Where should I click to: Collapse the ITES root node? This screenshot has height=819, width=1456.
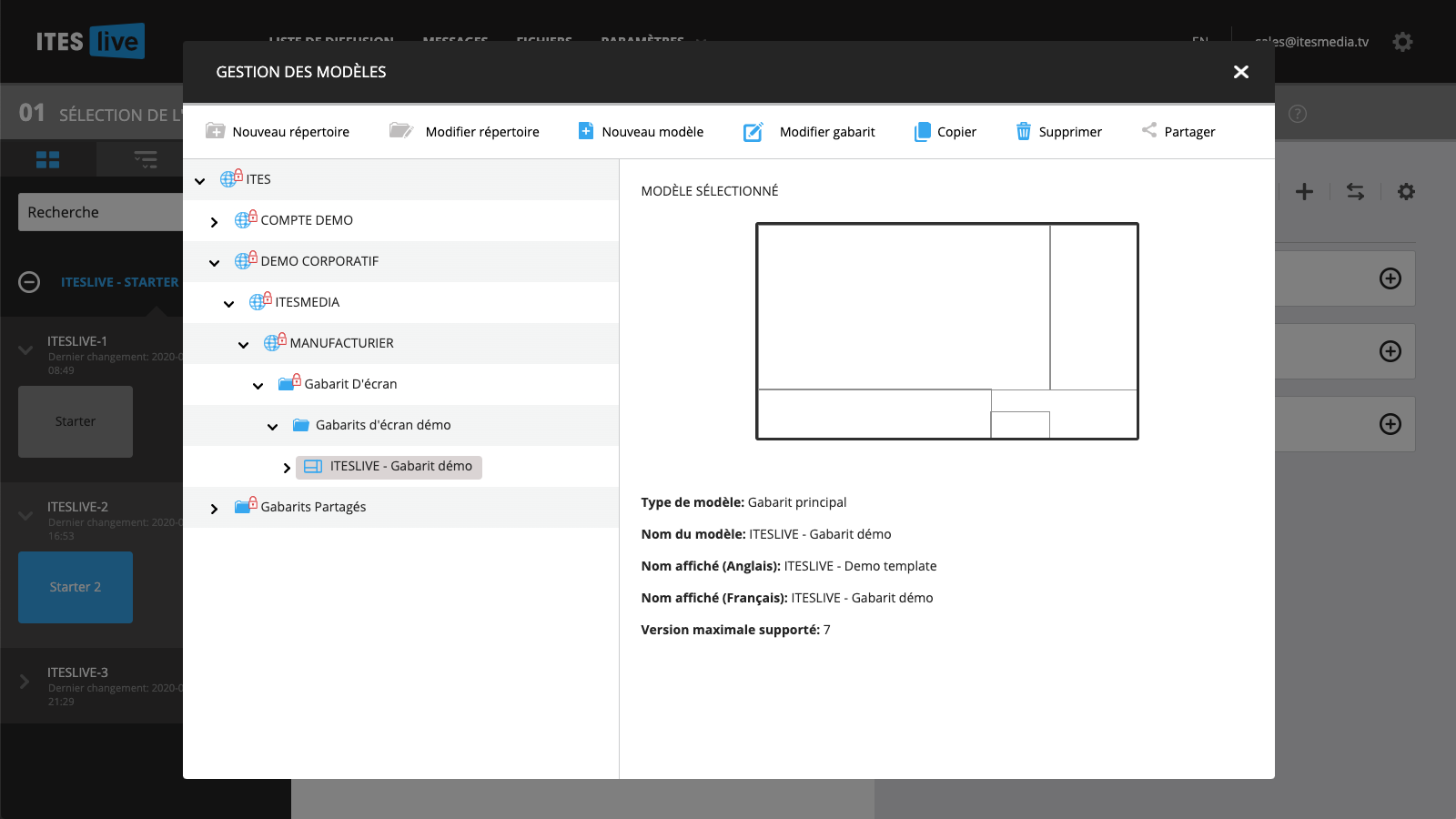pos(200,180)
